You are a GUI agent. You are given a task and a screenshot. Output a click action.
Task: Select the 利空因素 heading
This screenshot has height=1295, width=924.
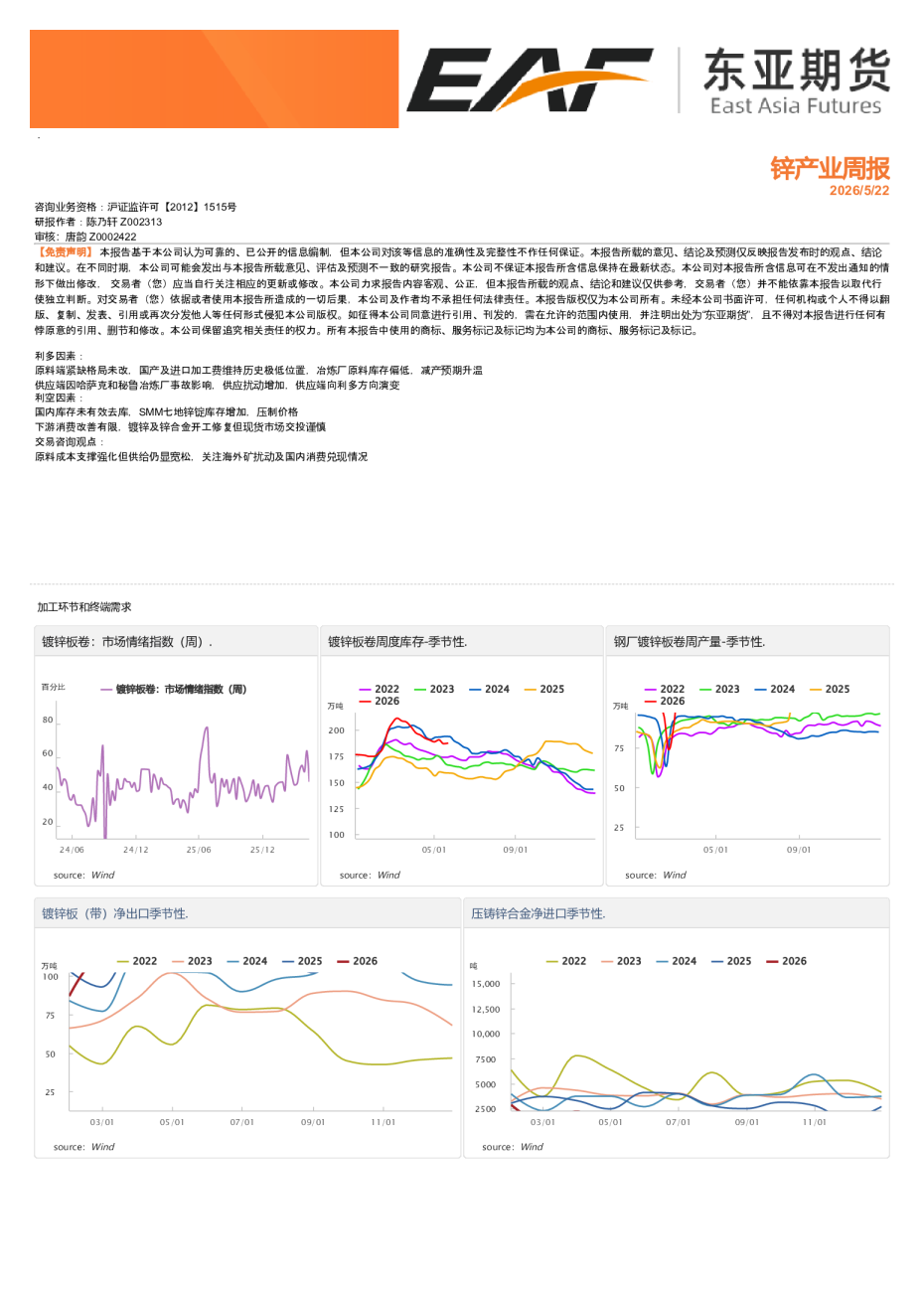tap(60, 398)
